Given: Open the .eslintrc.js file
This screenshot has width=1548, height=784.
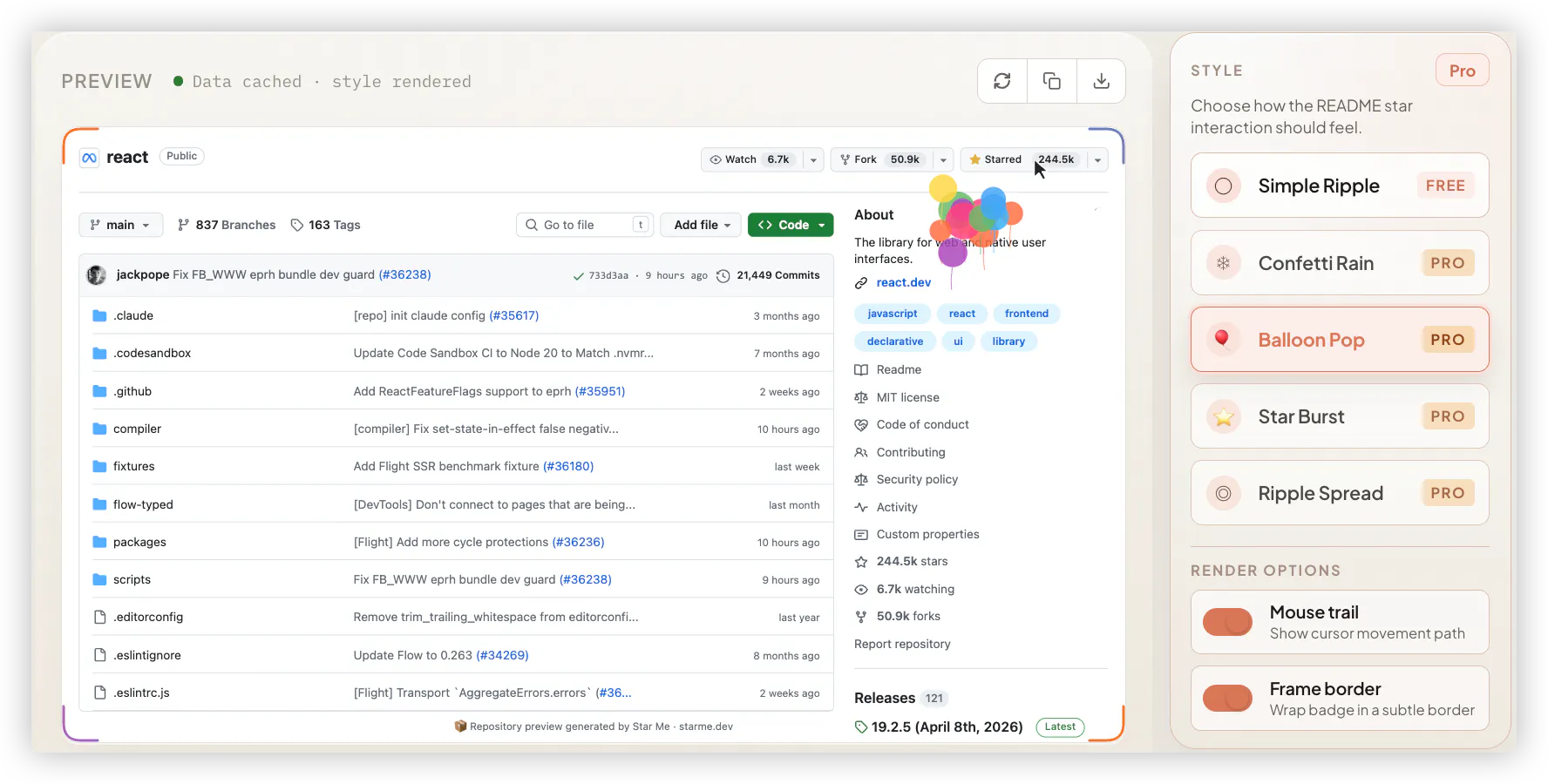Looking at the screenshot, I should pos(141,693).
